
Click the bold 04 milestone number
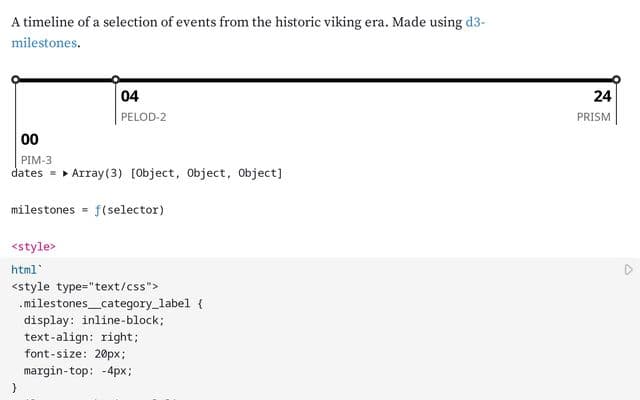(130, 96)
